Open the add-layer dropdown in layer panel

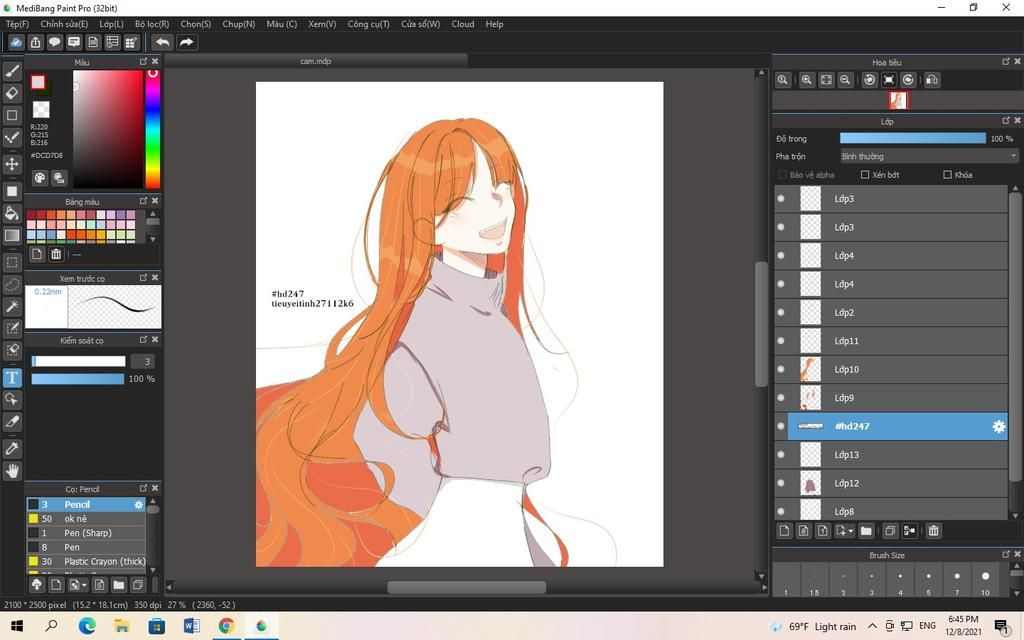coord(844,531)
